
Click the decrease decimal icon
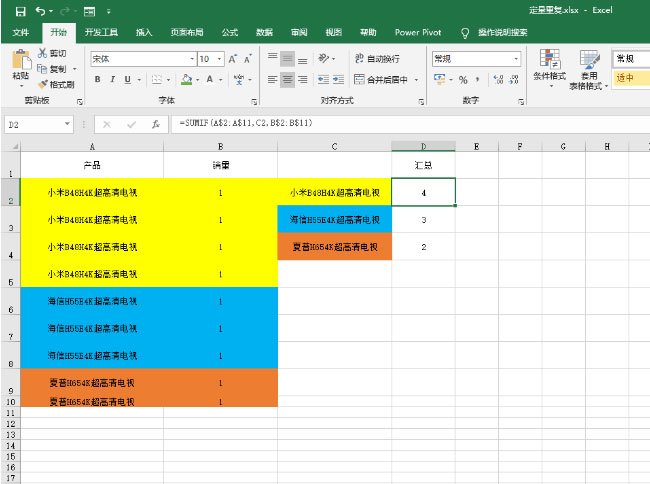(514, 80)
